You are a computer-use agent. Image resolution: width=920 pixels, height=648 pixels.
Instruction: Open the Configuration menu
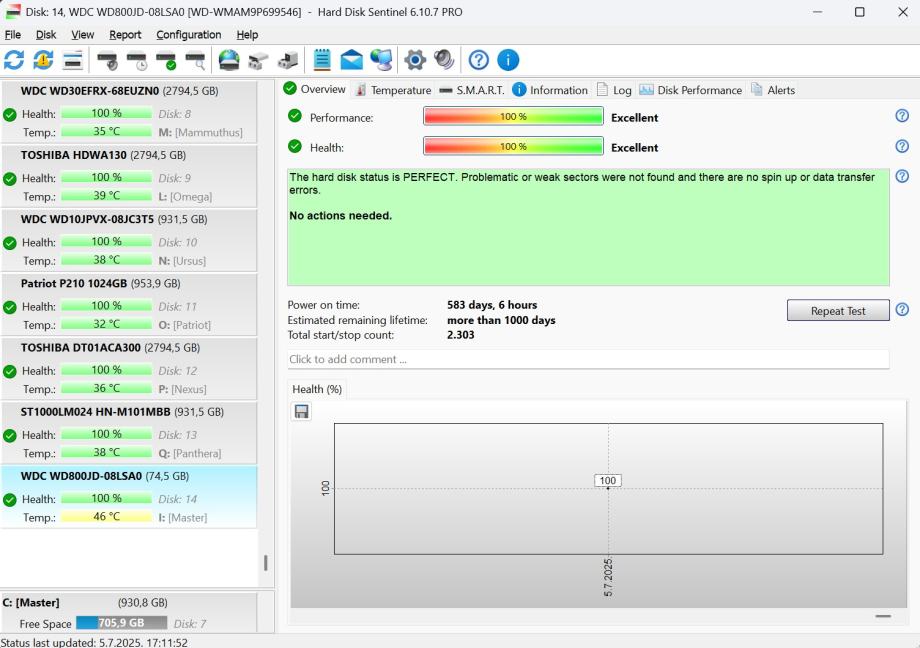[188, 35]
